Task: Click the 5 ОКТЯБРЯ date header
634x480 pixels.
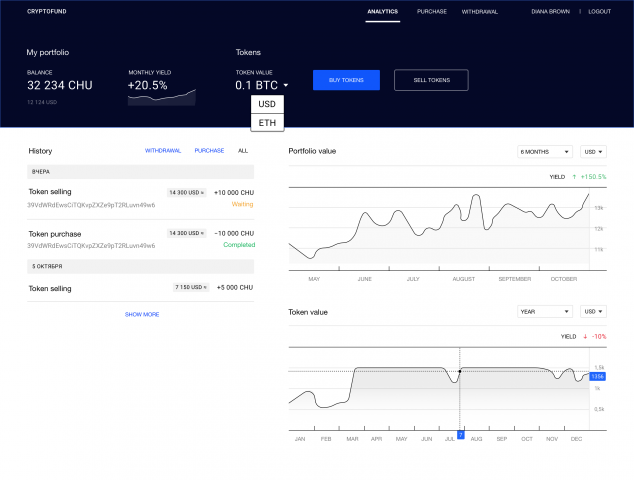Action: tap(140, 266)
